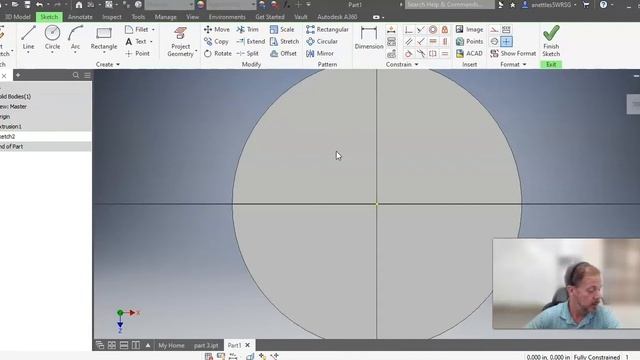Image resolution: width=640 pixels, height=360 pixels.
Task: Activate the Dimension tool
Action: (369, 38)
